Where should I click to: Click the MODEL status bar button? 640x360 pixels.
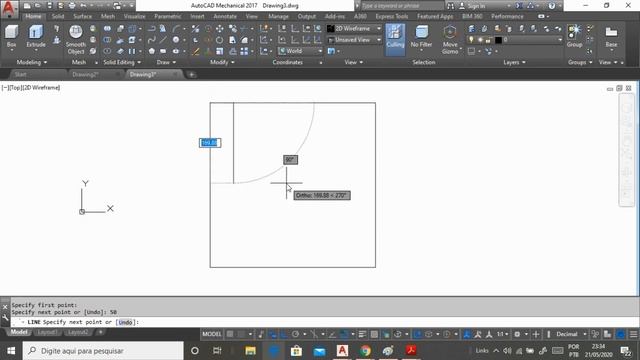click(211, 334)
